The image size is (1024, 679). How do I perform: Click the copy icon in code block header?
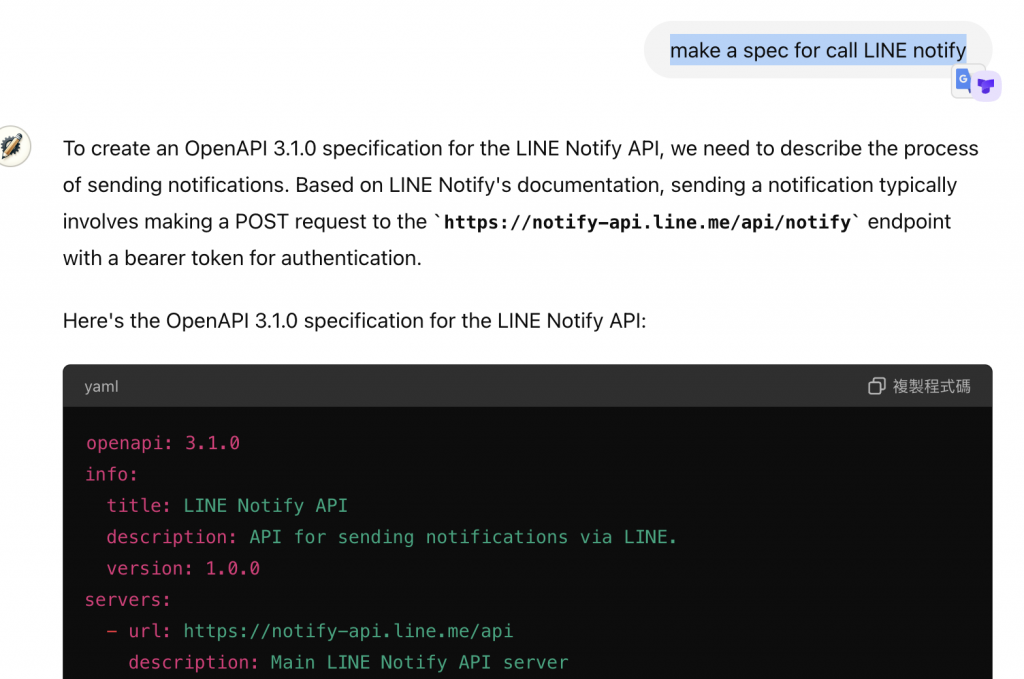click(876, 386)
